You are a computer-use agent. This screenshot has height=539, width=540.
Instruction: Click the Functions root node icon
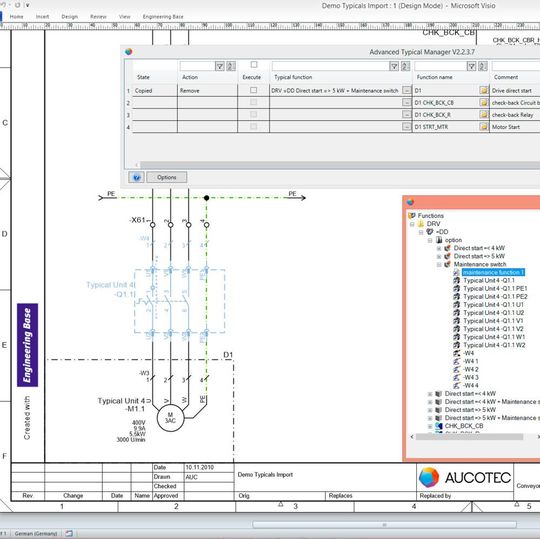coord(412,216)
